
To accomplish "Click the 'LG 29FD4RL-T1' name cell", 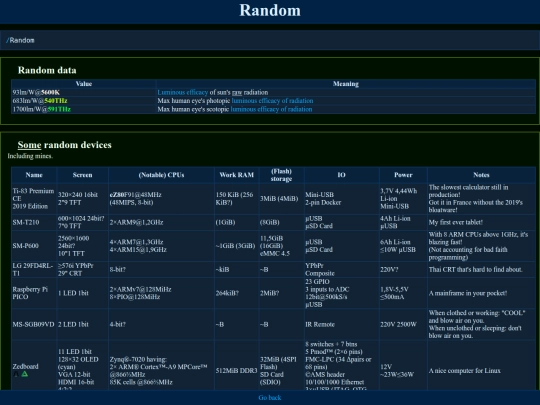I will [x=34, y=269].
